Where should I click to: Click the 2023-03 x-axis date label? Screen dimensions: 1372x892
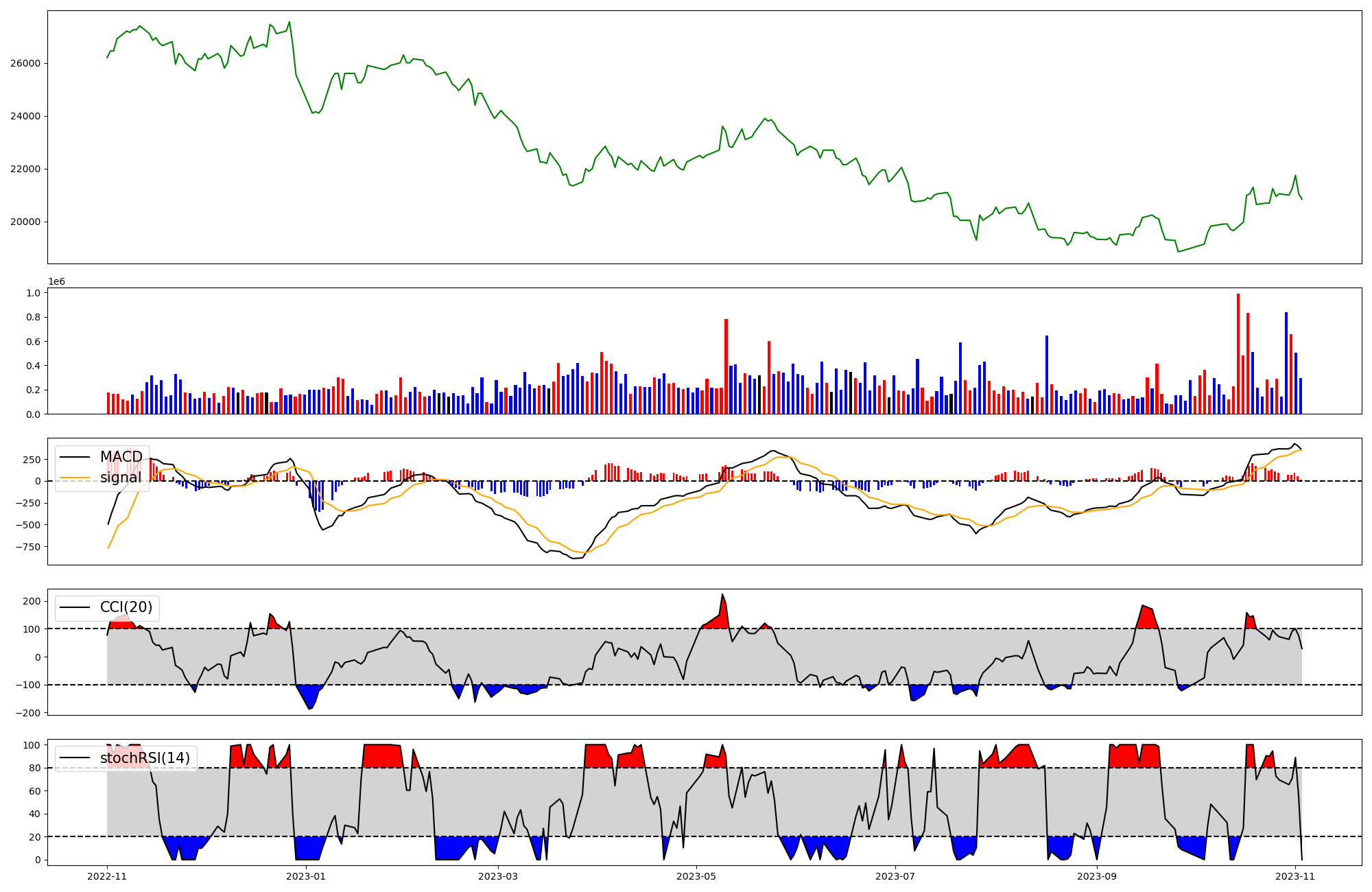point(498,876)
